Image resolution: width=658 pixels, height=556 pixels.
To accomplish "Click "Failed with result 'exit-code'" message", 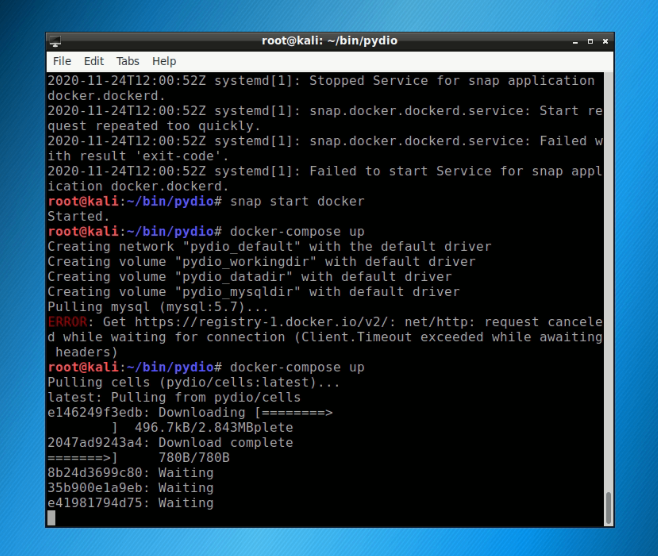I will point(325,149).
